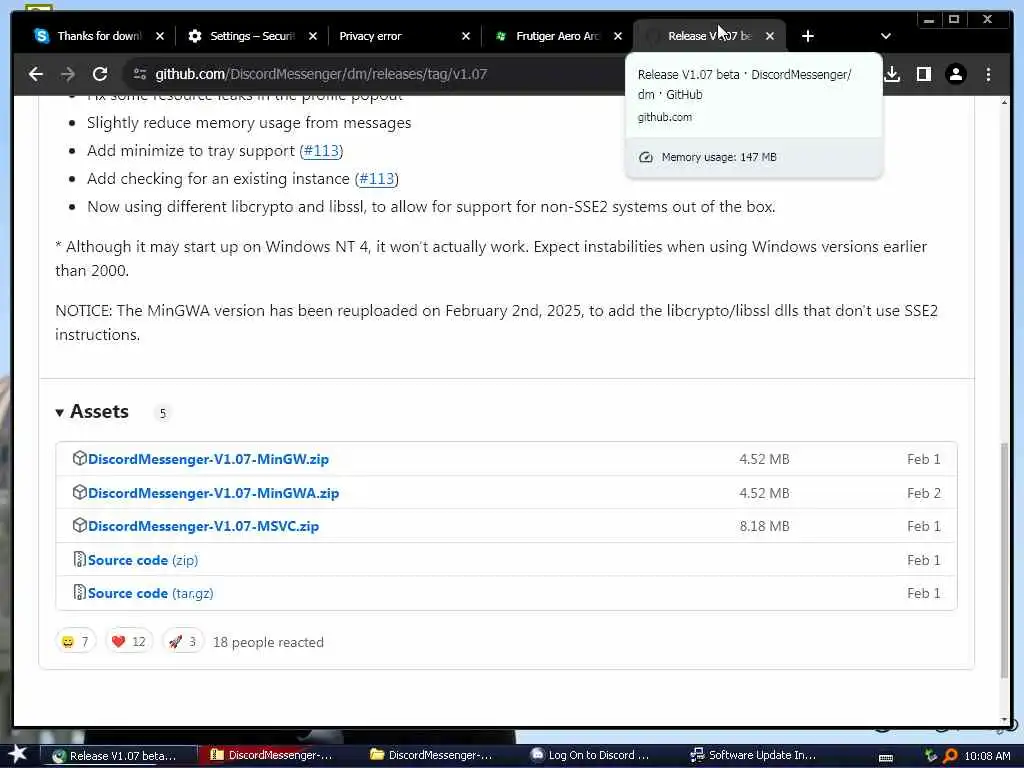Close the Frutiger Aero tab
The width and height of the screenshot is (1024, 768).
[x=618, y=36]
